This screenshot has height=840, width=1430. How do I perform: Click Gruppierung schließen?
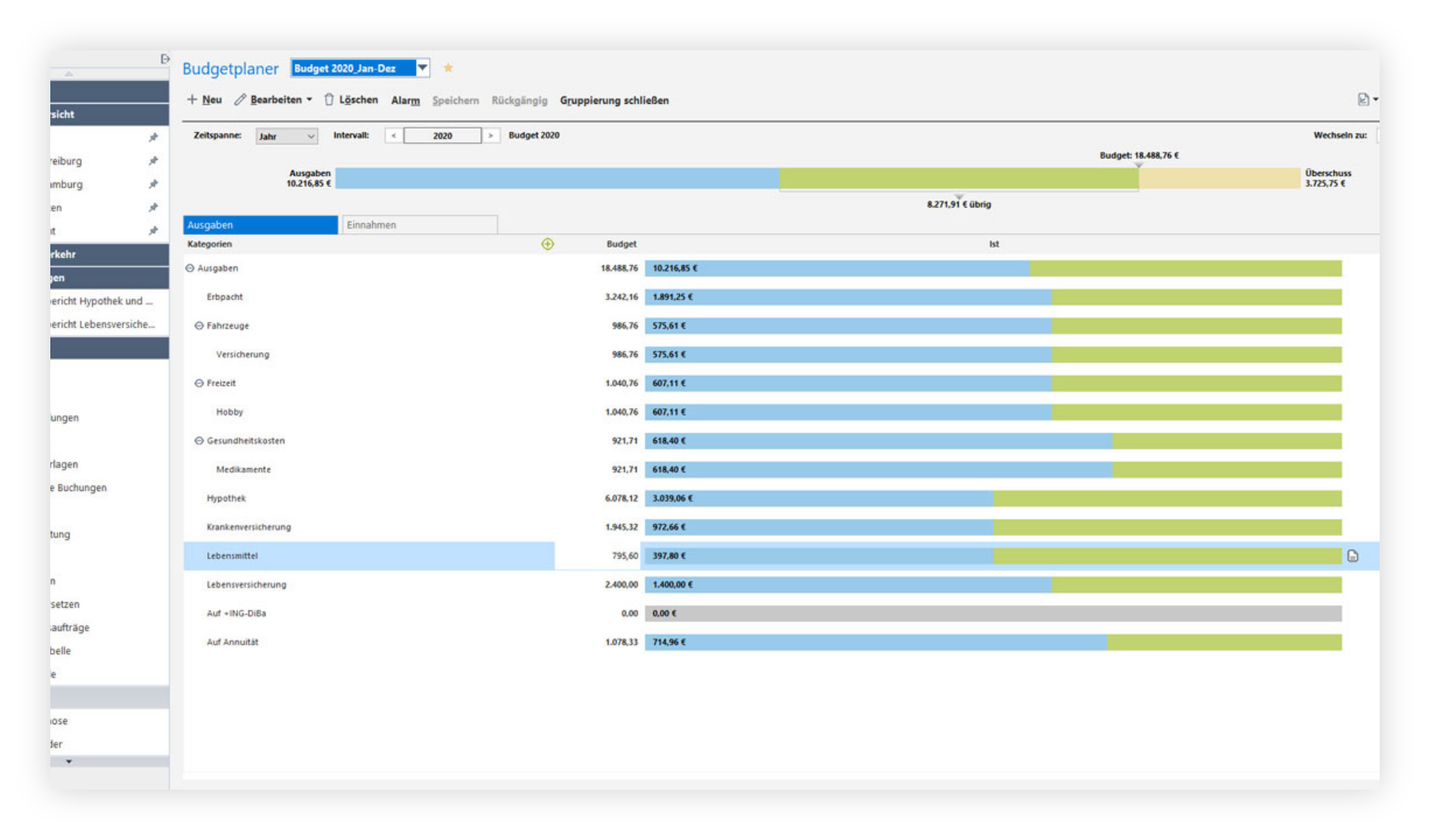click(614, 101)
